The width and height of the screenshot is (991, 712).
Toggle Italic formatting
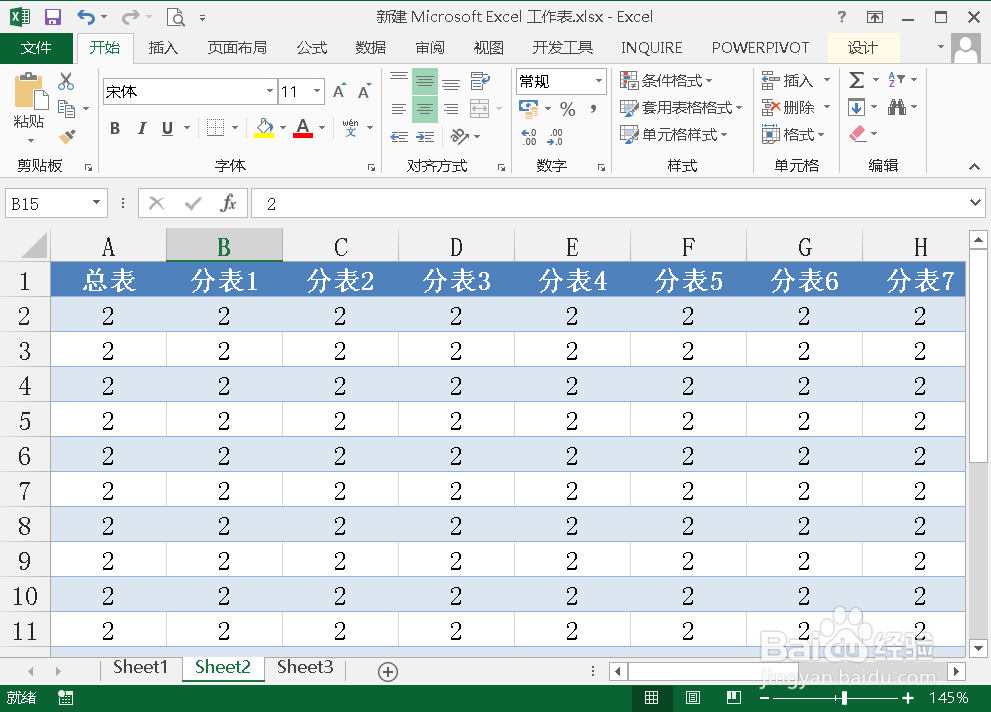coord(142,128)
